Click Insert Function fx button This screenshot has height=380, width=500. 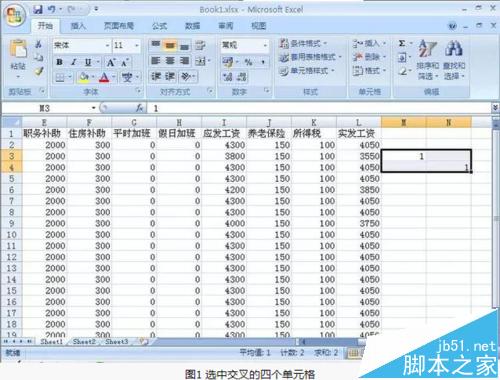(x=140, y=108)
